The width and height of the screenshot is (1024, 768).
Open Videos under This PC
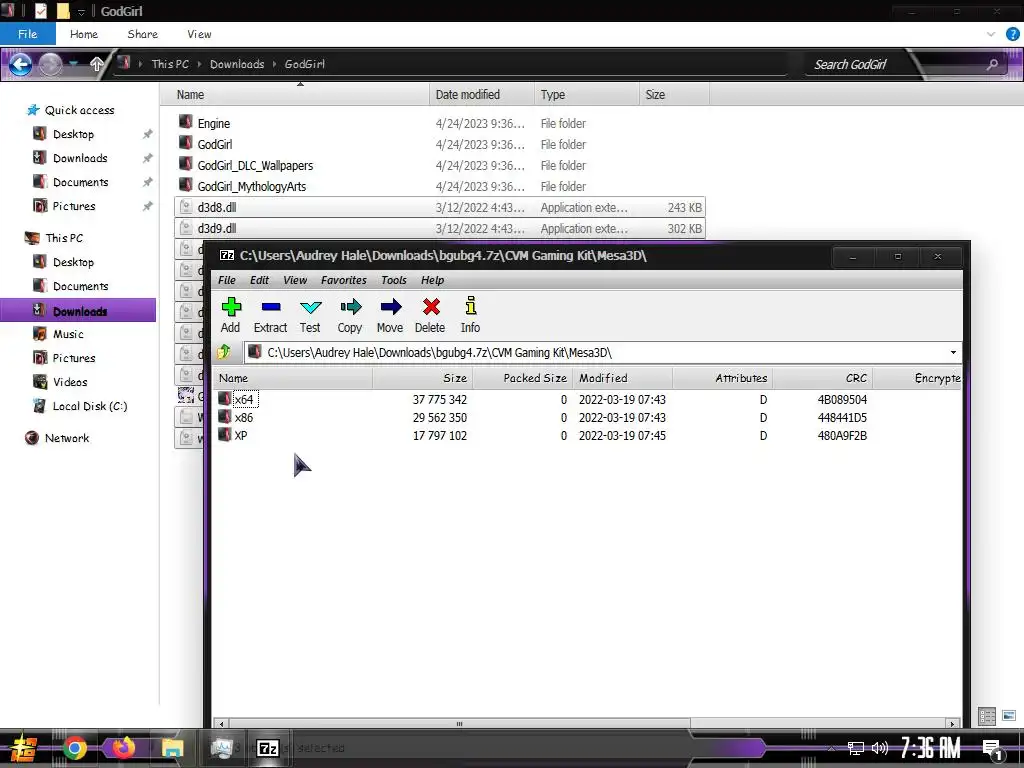click(x=70, y=382)
